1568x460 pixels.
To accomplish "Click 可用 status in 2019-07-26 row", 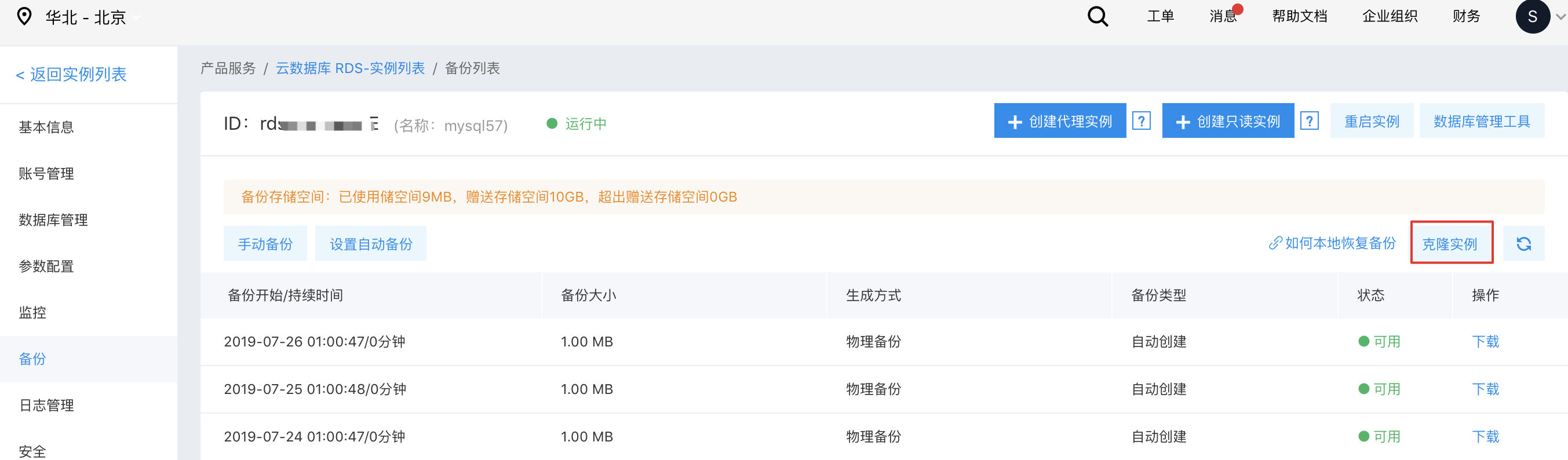I will point(1379,341).
